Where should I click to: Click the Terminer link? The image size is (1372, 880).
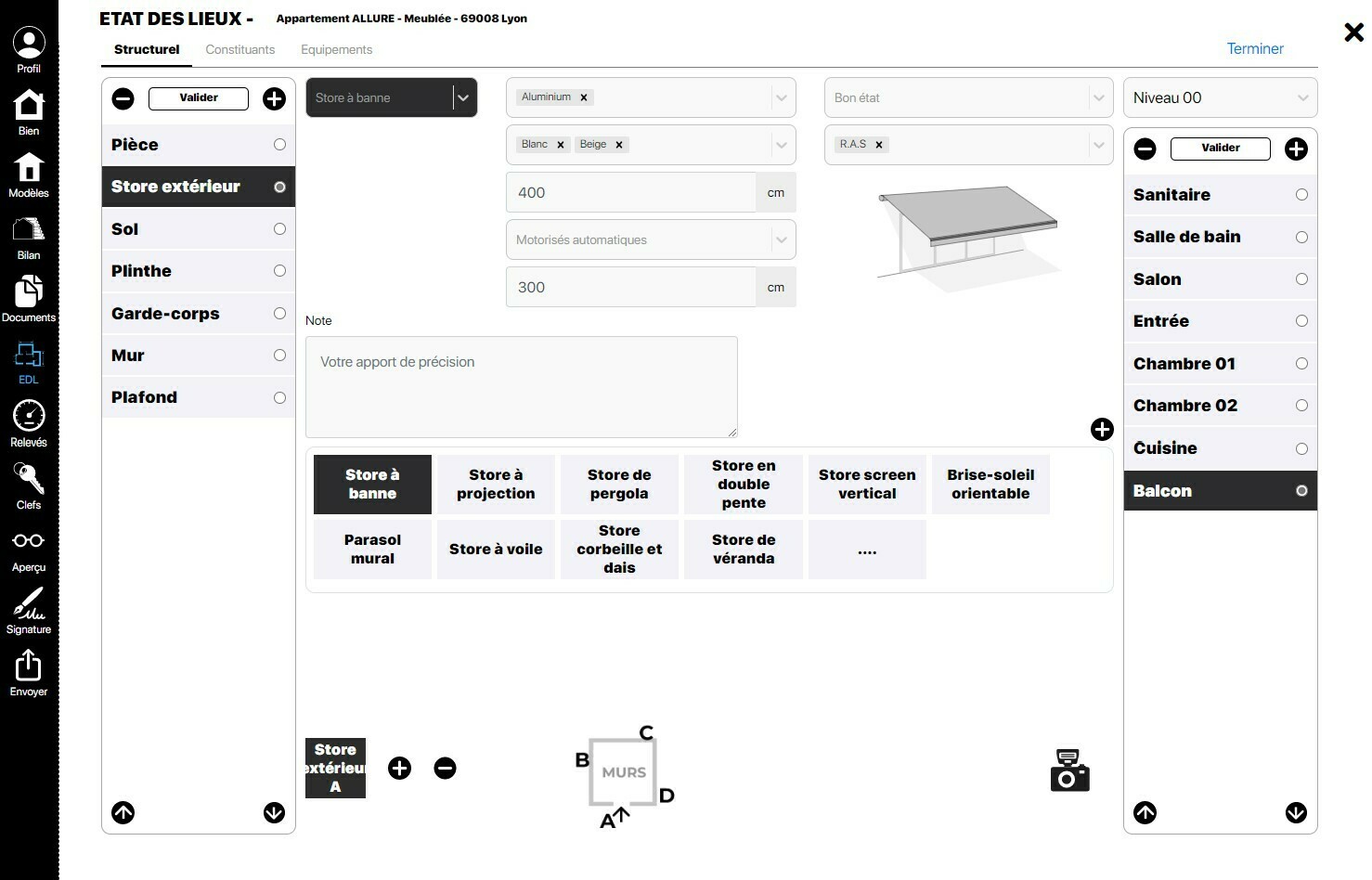click(x=1255, y=48)
